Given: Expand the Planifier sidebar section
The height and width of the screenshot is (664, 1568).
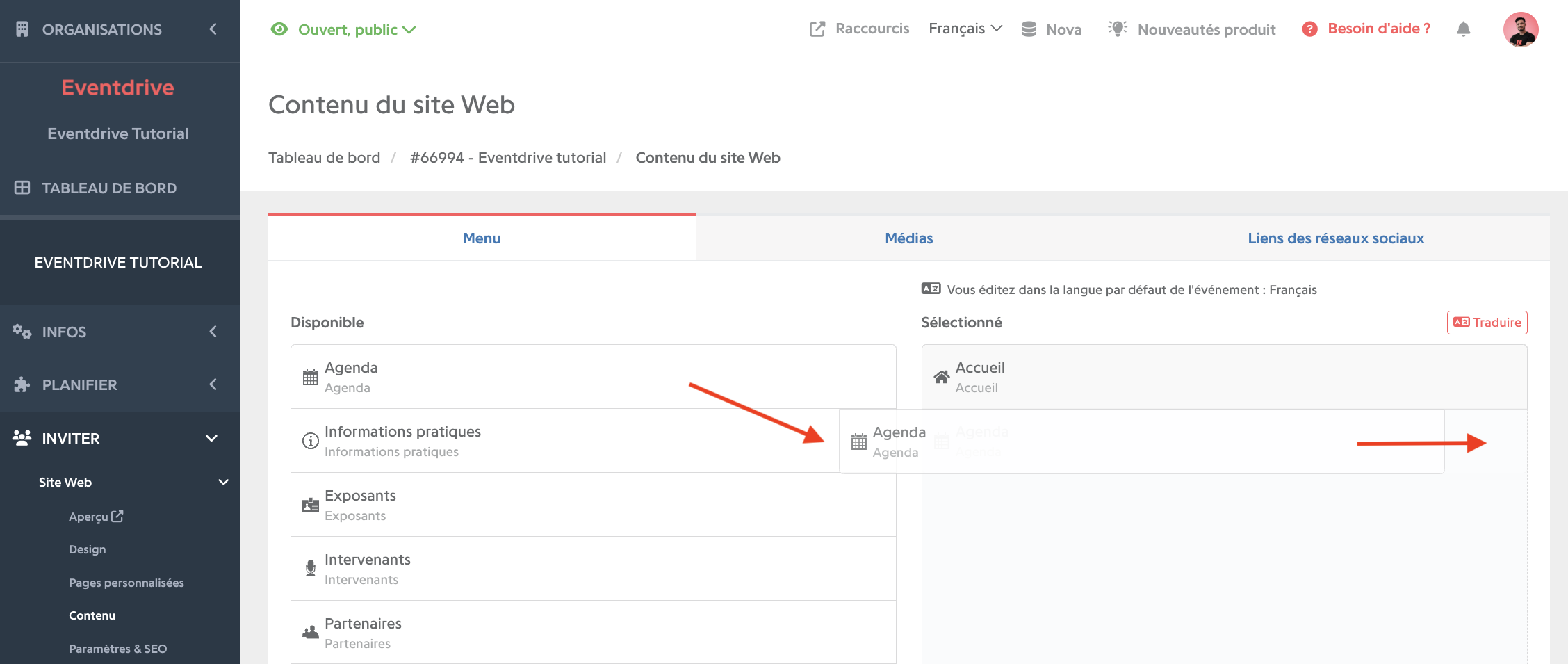Looking at the screenshot, I should (120, 384).
